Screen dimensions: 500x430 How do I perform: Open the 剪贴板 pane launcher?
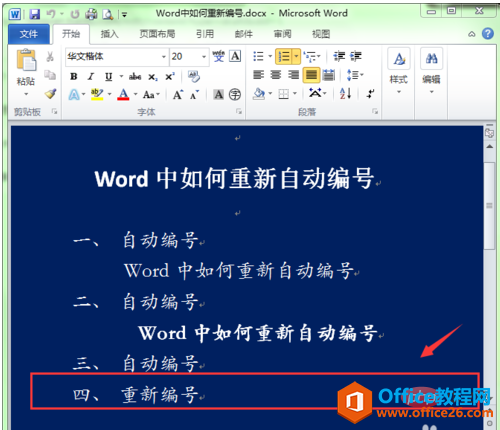pos(54,111)
